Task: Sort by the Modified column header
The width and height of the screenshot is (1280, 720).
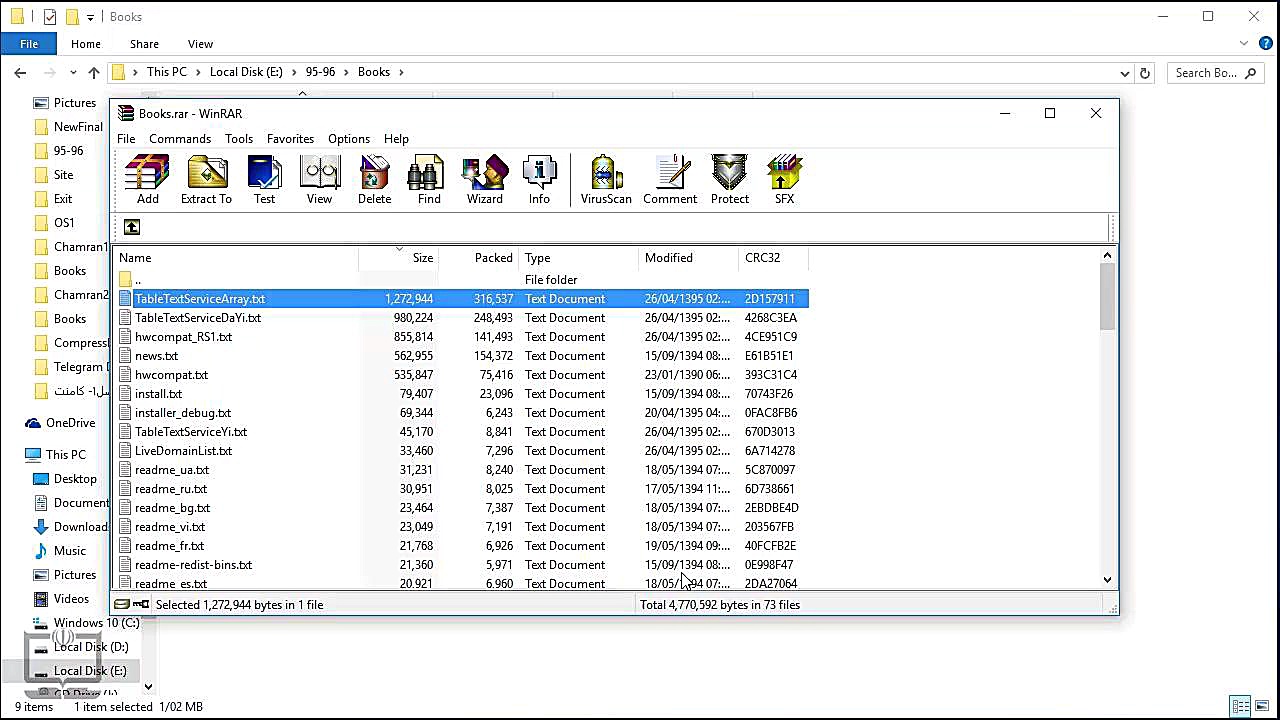Action: tap(688, 258)
